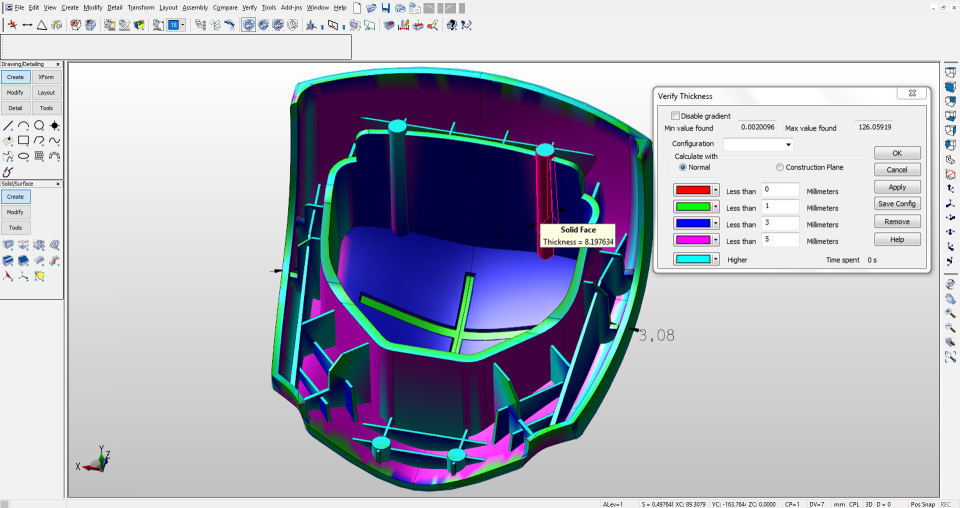This screenshot has width=960, height=508.
Task: Select the Spline curve tool
Action: point(53,141)
